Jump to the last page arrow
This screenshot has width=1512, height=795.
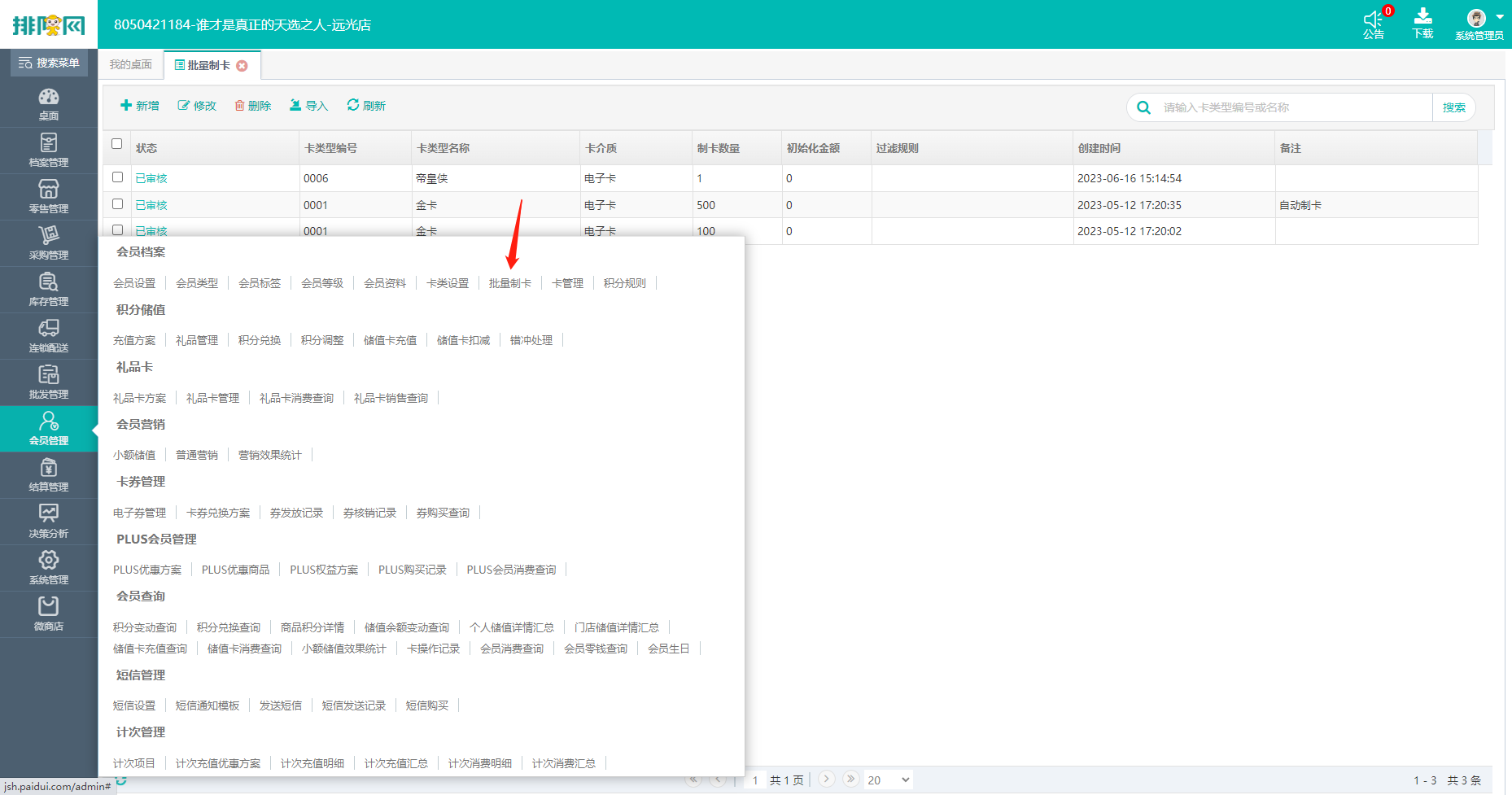(850, 779)
